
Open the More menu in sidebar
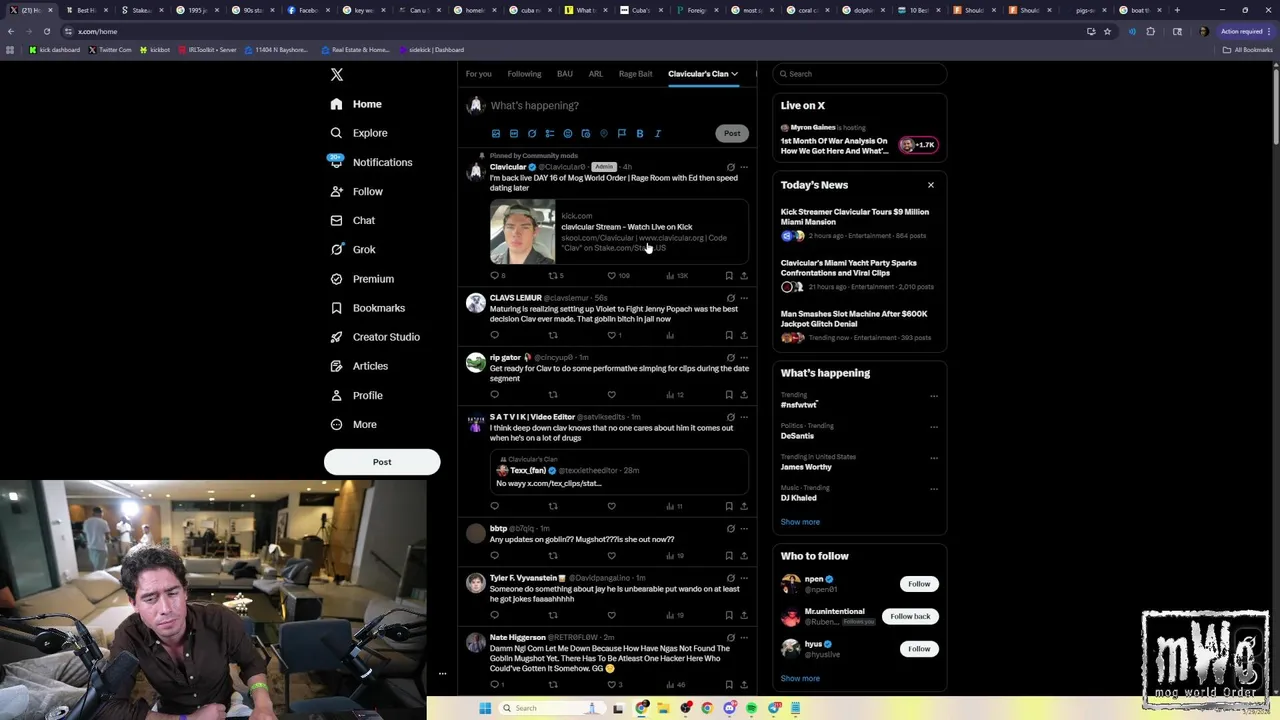tap(353, 424)
